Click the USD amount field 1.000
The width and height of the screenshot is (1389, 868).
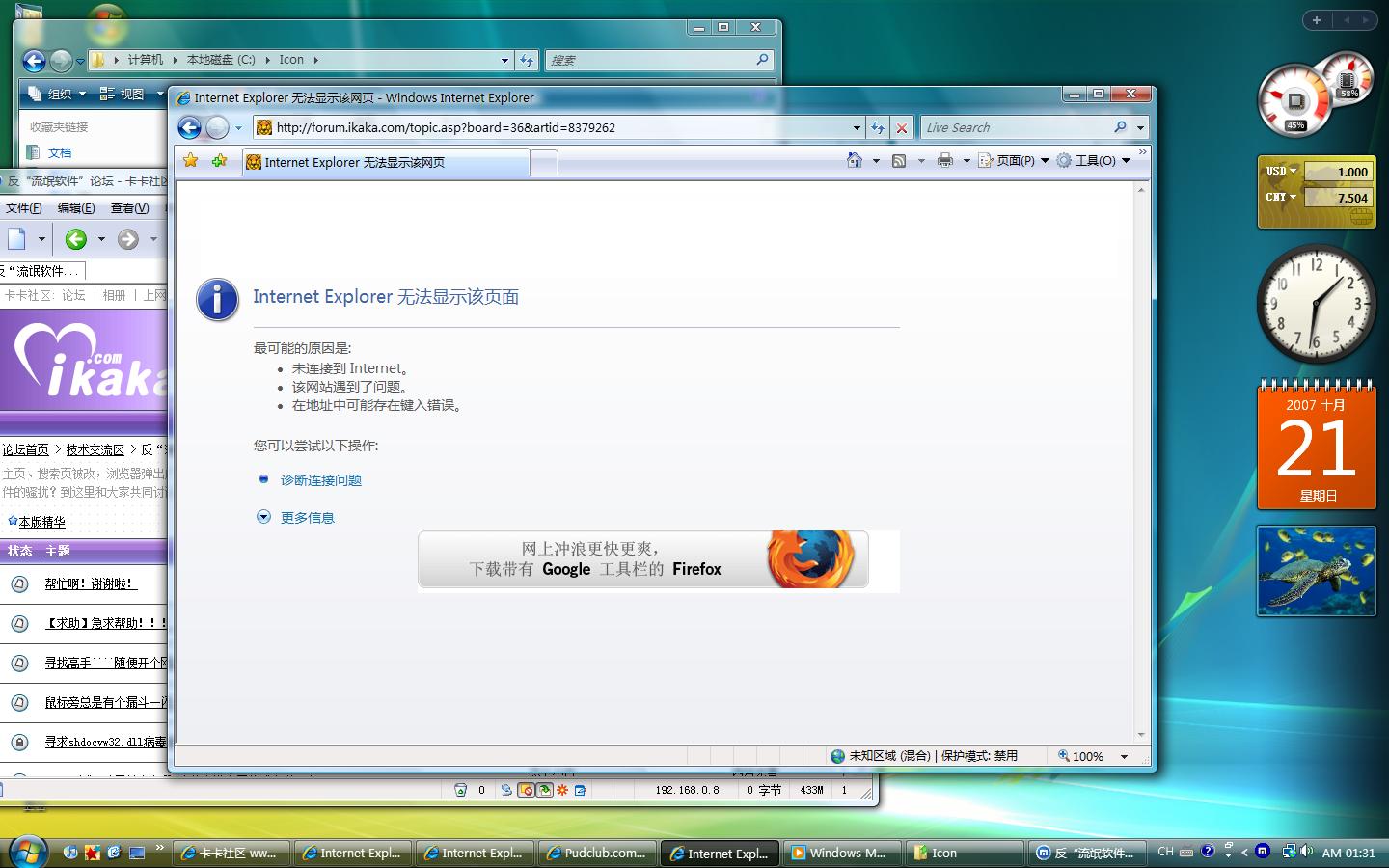[1337, 172]
